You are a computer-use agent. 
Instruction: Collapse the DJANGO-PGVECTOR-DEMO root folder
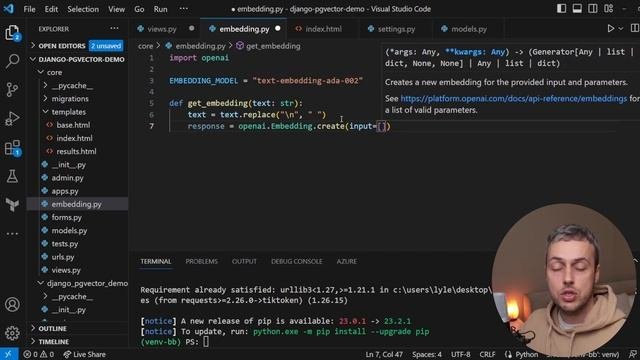(x=78, y=59)
